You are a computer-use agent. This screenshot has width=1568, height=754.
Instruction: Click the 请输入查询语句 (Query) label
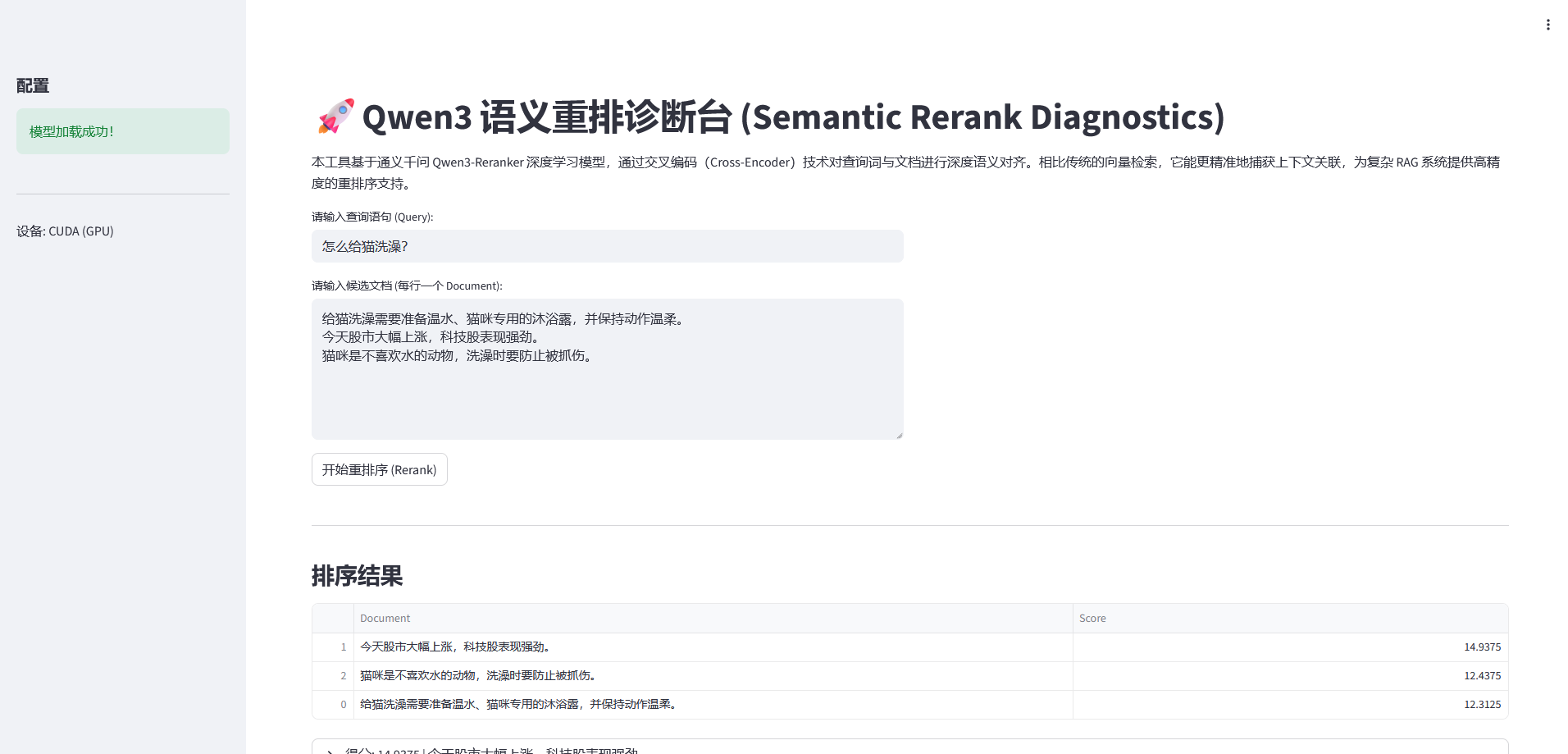(372, 217)
